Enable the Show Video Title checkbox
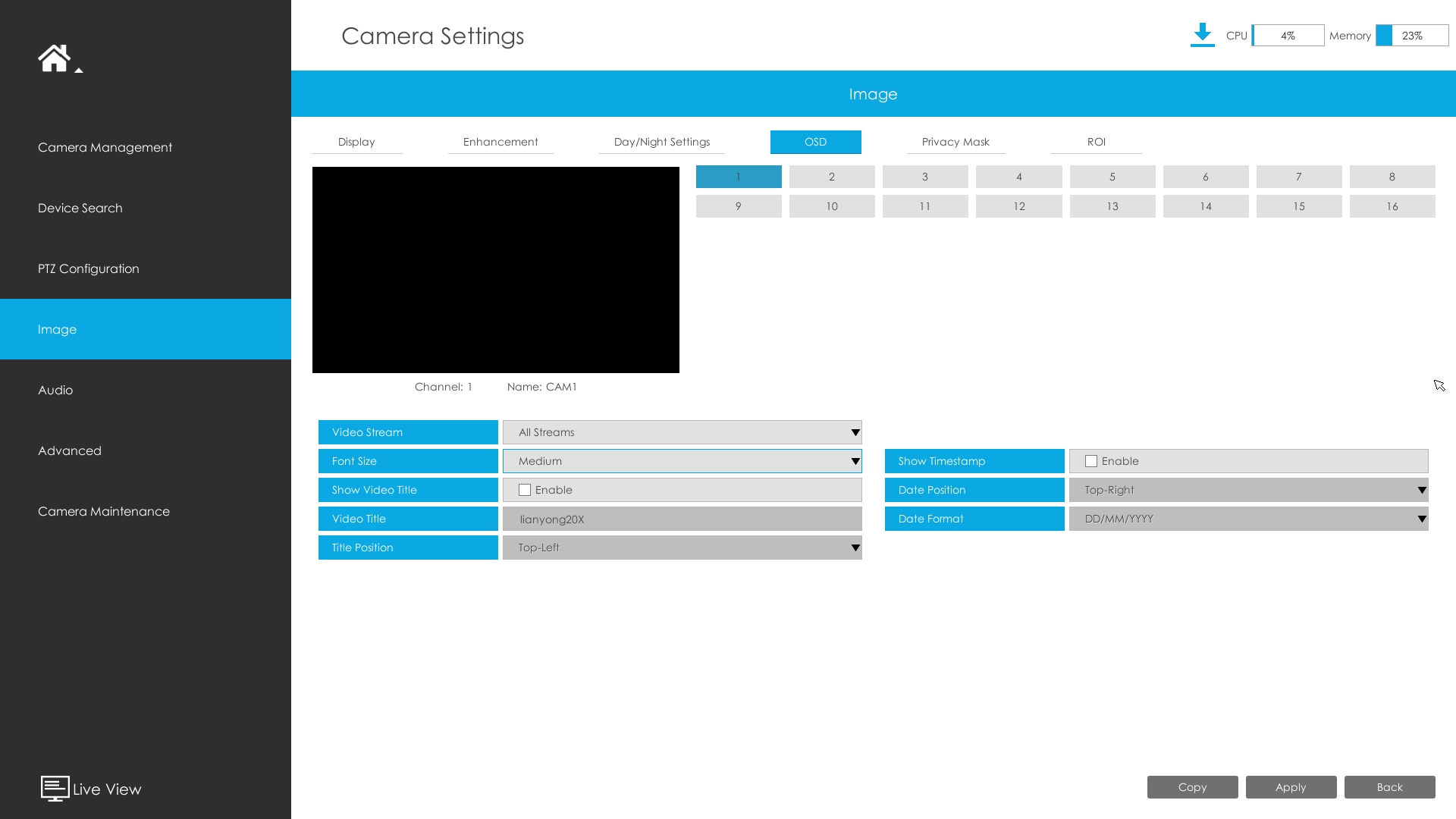This screenshot has height=819, width=1456. tap(525, 490)
